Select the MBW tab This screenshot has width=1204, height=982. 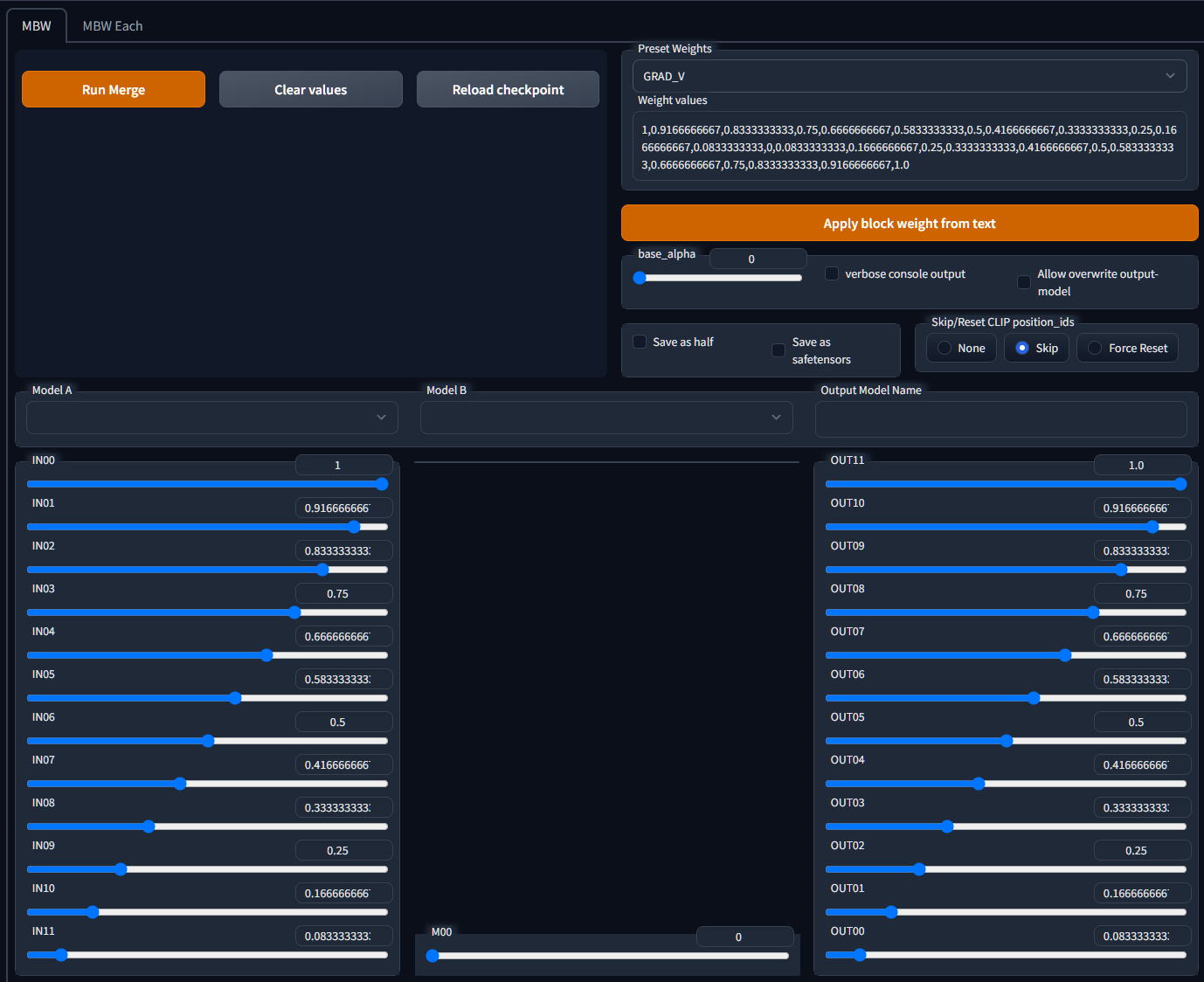pos(37,26)
